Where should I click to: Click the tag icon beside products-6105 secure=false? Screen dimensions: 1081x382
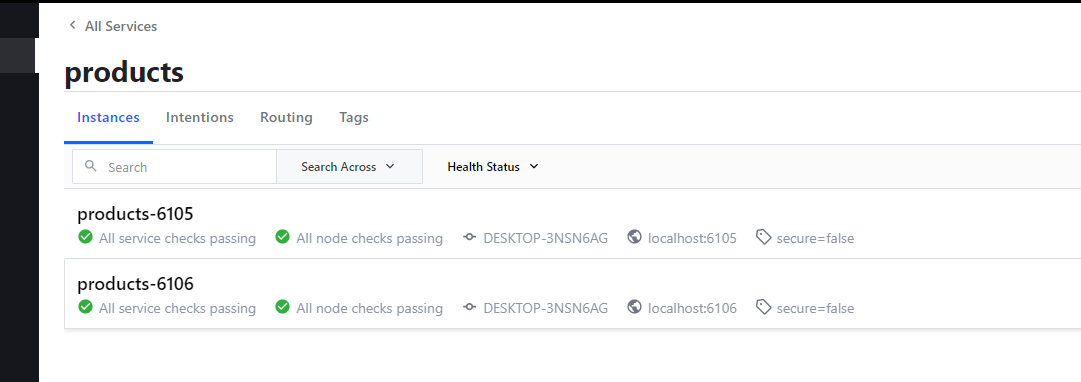point(763,238)
